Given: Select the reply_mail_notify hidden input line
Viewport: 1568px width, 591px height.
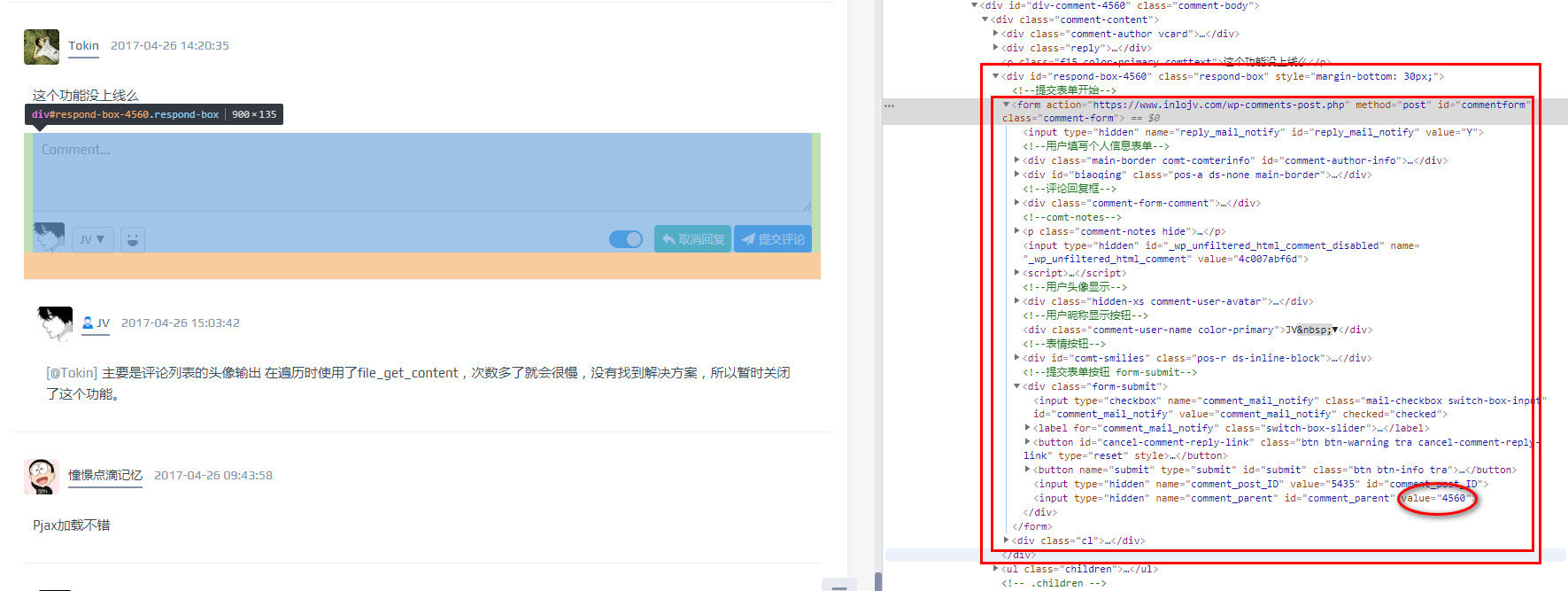Looking at the screenshot, I should point(1254,132).
